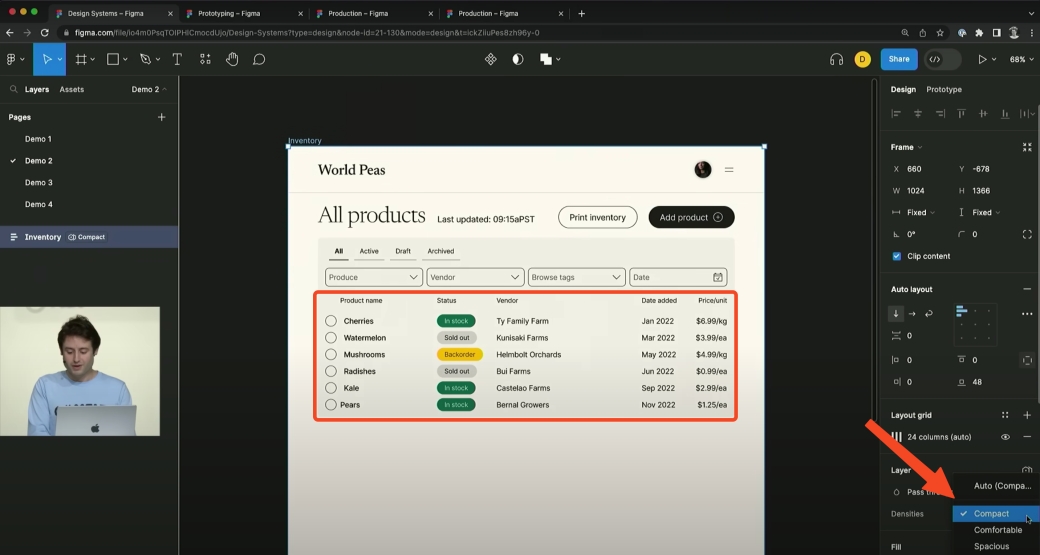The image size is (1040, 555).
Task: Search layers with magnifier icon
Action: tap(13, 89)
